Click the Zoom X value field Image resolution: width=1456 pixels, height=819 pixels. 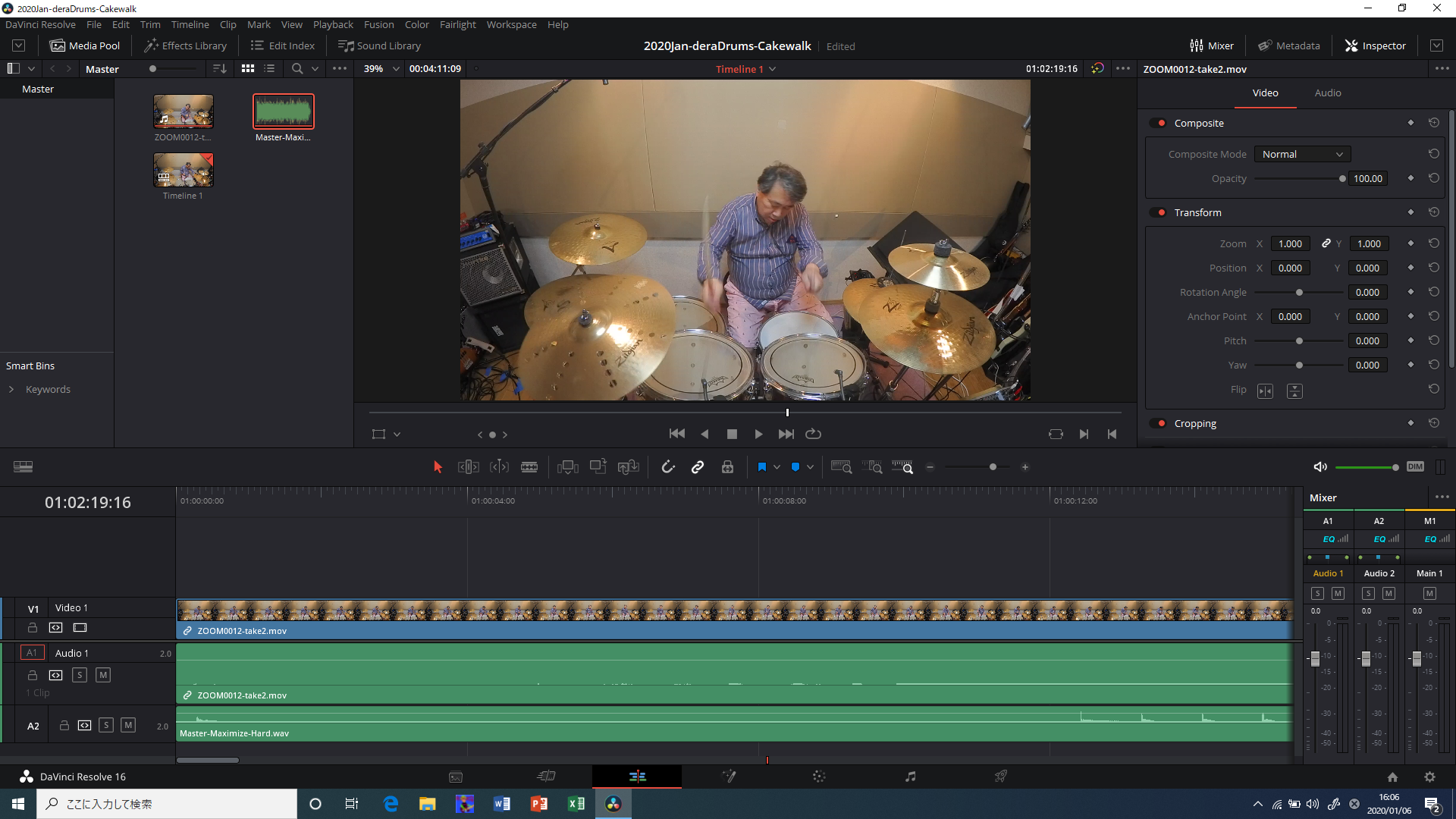click(x=1290, y=243)
